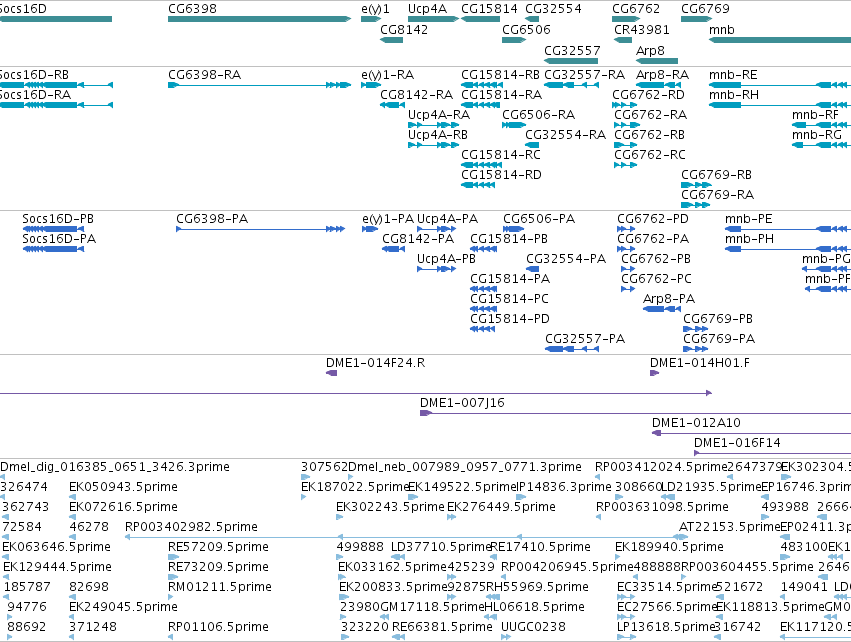Select the CG6398 gene bar
This screenshot has height=642, width=851.
click(259, 19)
